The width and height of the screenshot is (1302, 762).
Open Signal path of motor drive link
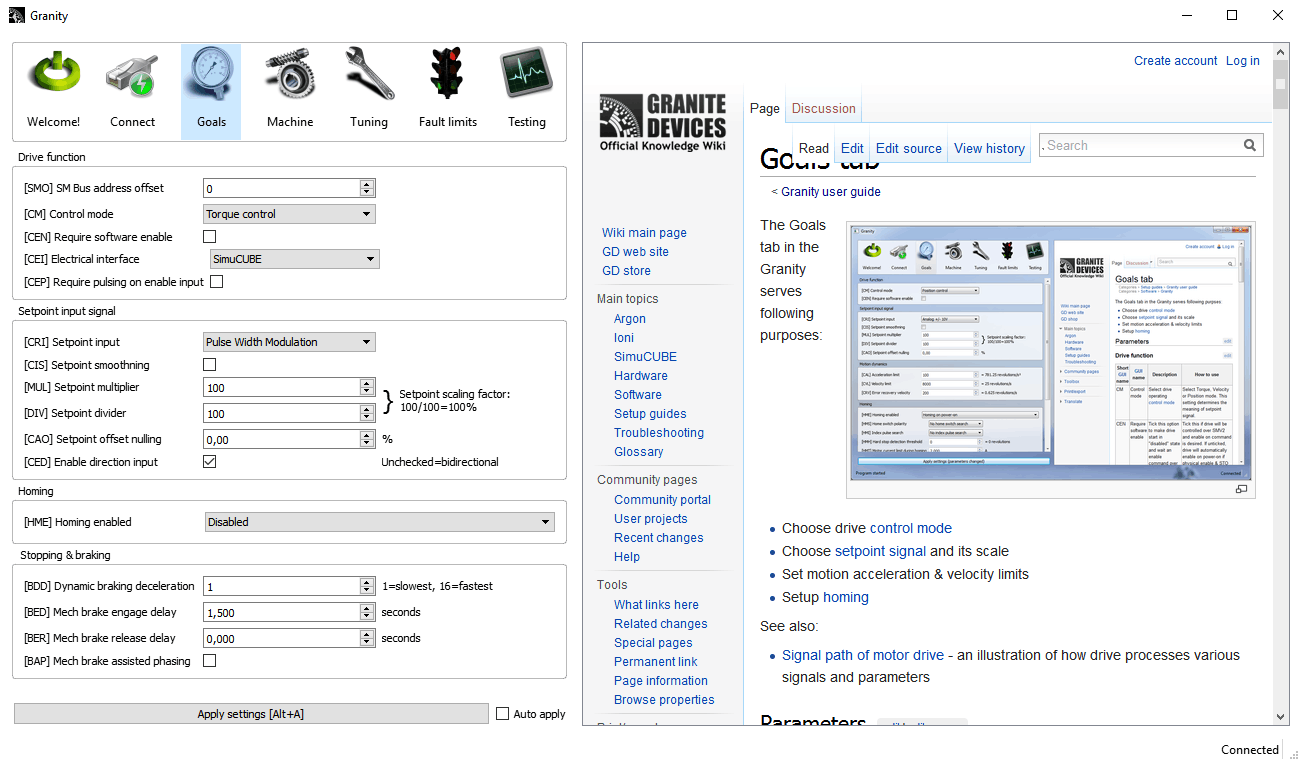(x=863, y=655)
